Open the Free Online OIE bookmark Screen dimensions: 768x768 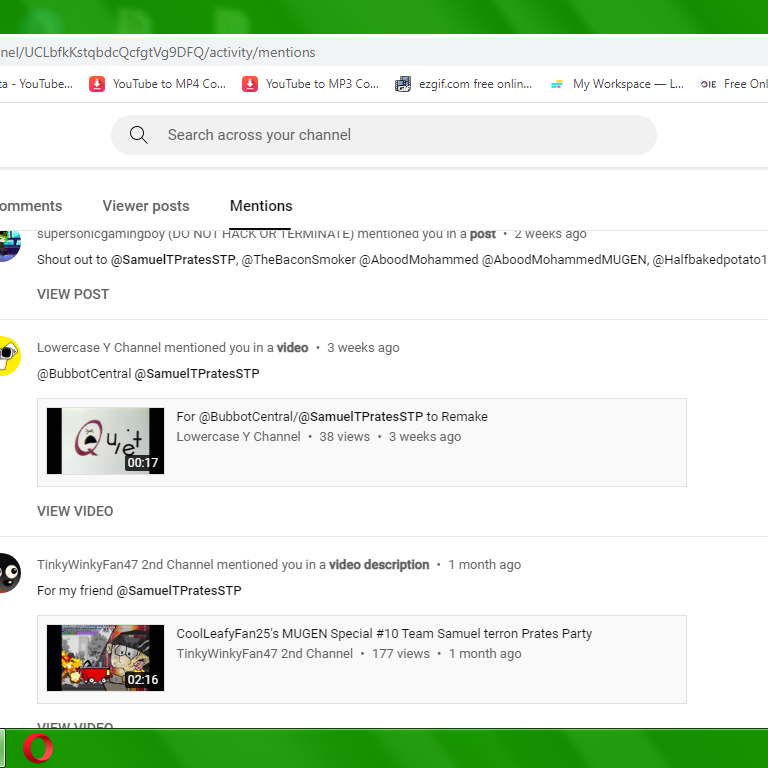click(x=733, y=84)
